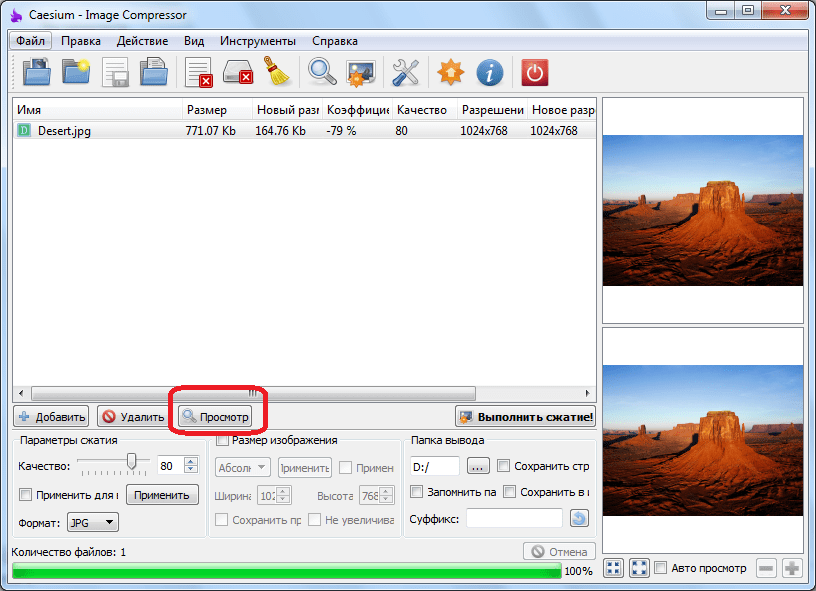Click the blue info About icon
The height and width of the screenshot is (591, 816).
490,72
